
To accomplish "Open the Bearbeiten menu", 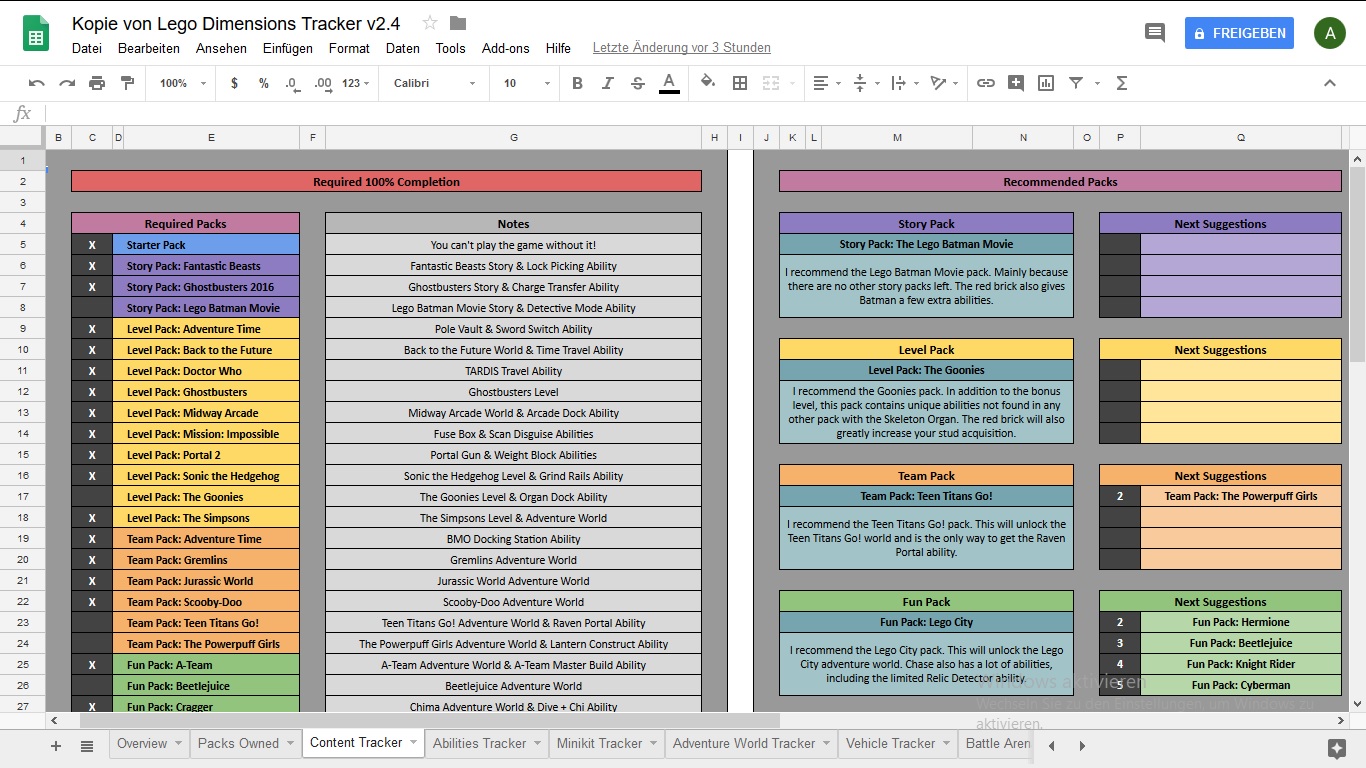I will 149,48.
